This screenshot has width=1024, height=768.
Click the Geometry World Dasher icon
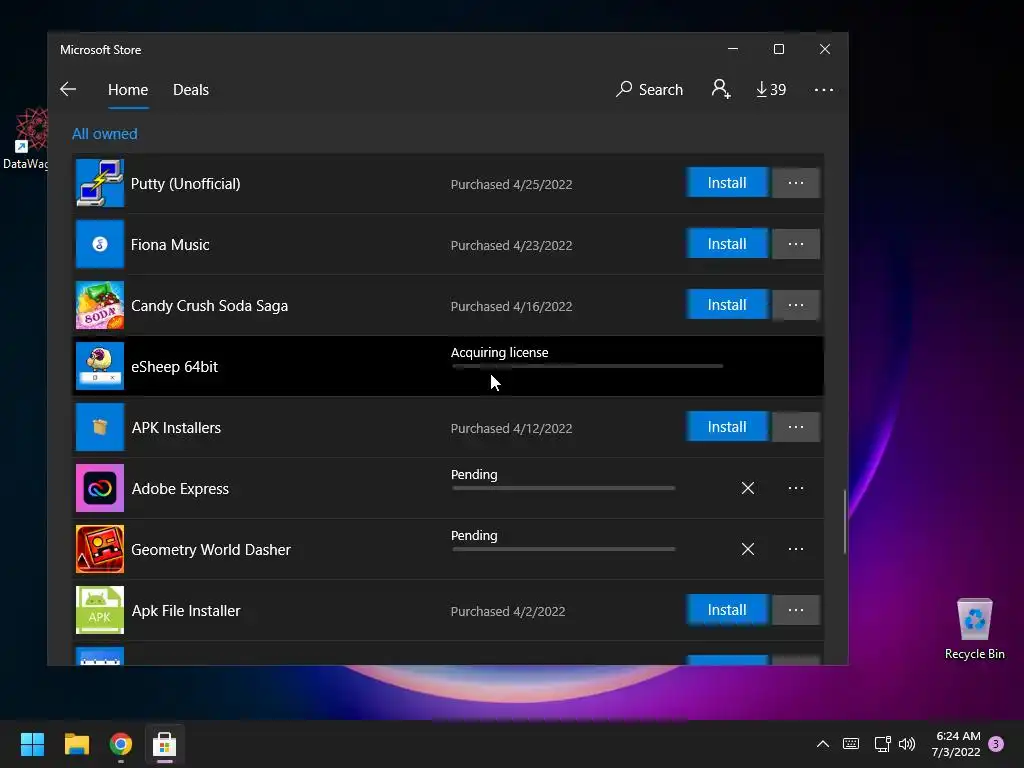(x=100, y=549)
